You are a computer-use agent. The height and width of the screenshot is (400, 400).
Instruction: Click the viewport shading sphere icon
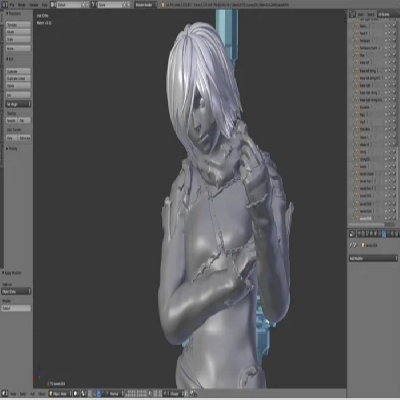pos(76,394)
